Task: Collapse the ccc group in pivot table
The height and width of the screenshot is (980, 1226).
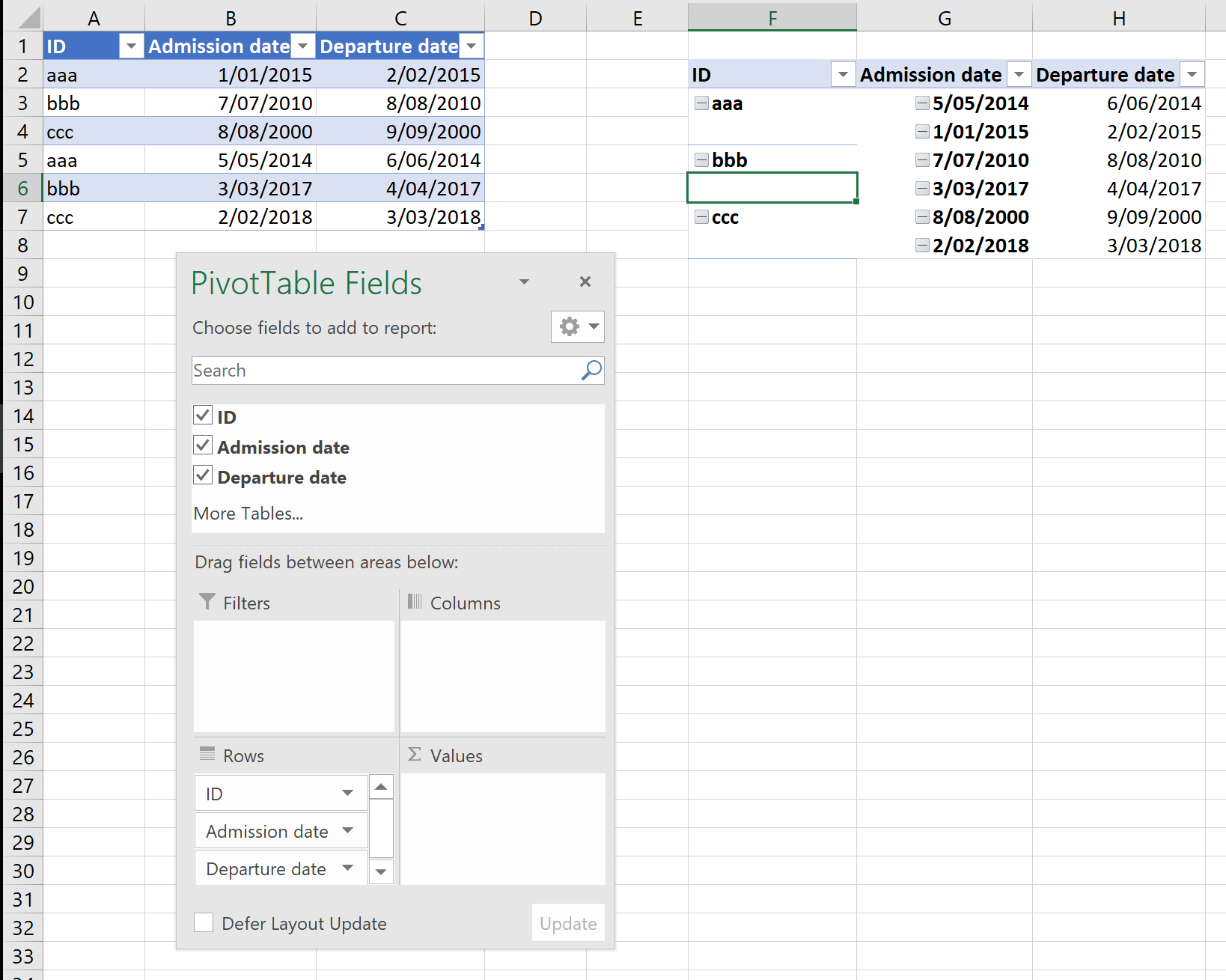Action: pos(701,217)
